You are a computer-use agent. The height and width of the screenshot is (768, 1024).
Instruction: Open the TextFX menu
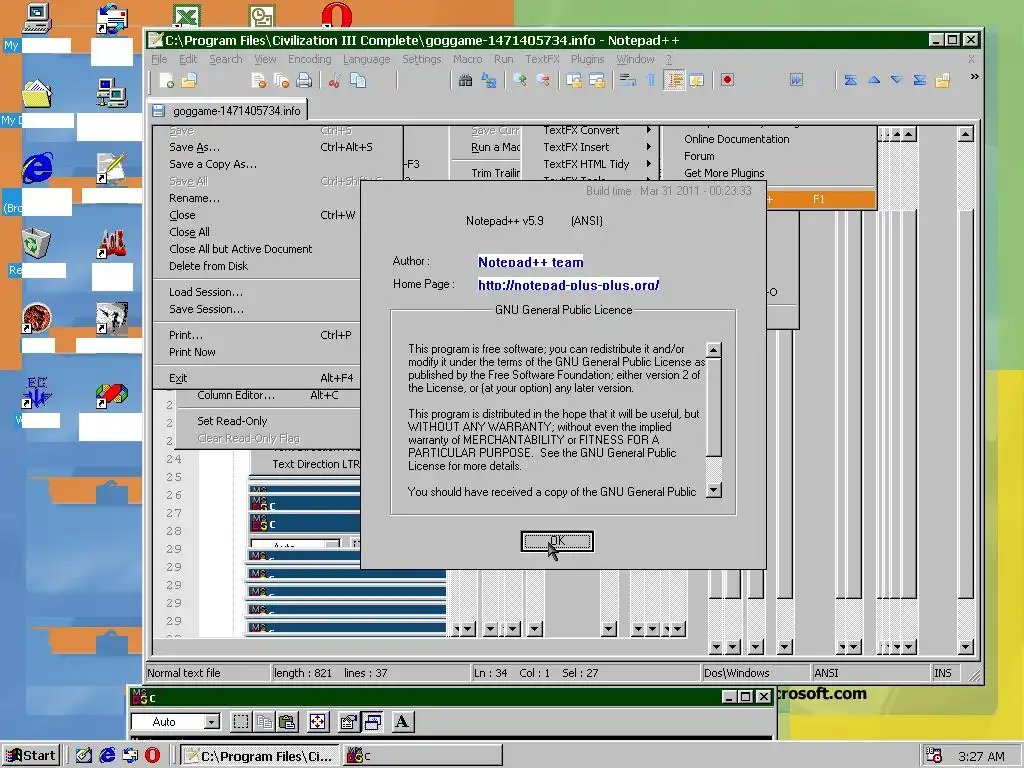(542, 59)
